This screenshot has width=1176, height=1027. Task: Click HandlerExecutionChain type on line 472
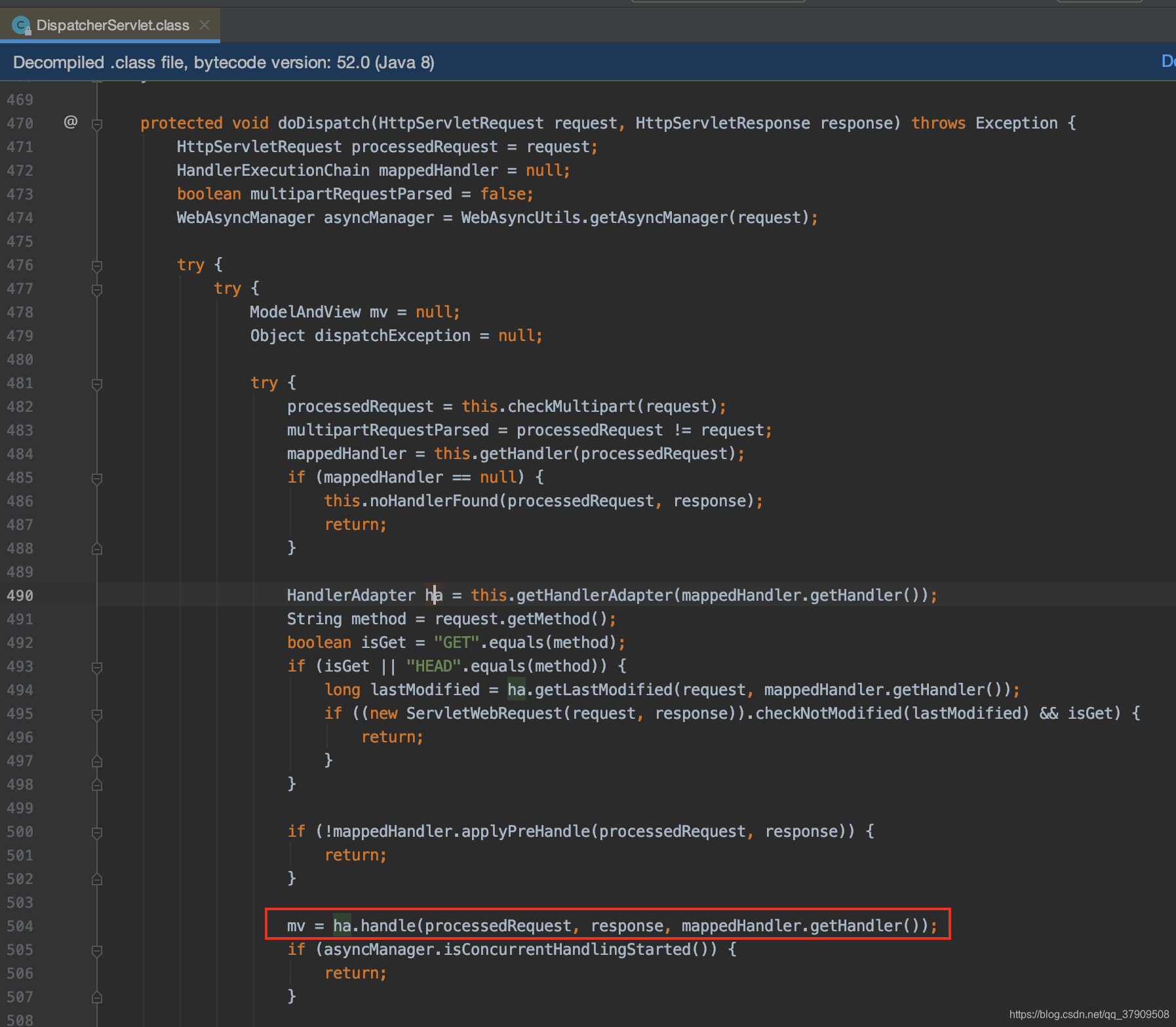pos(273,171)
